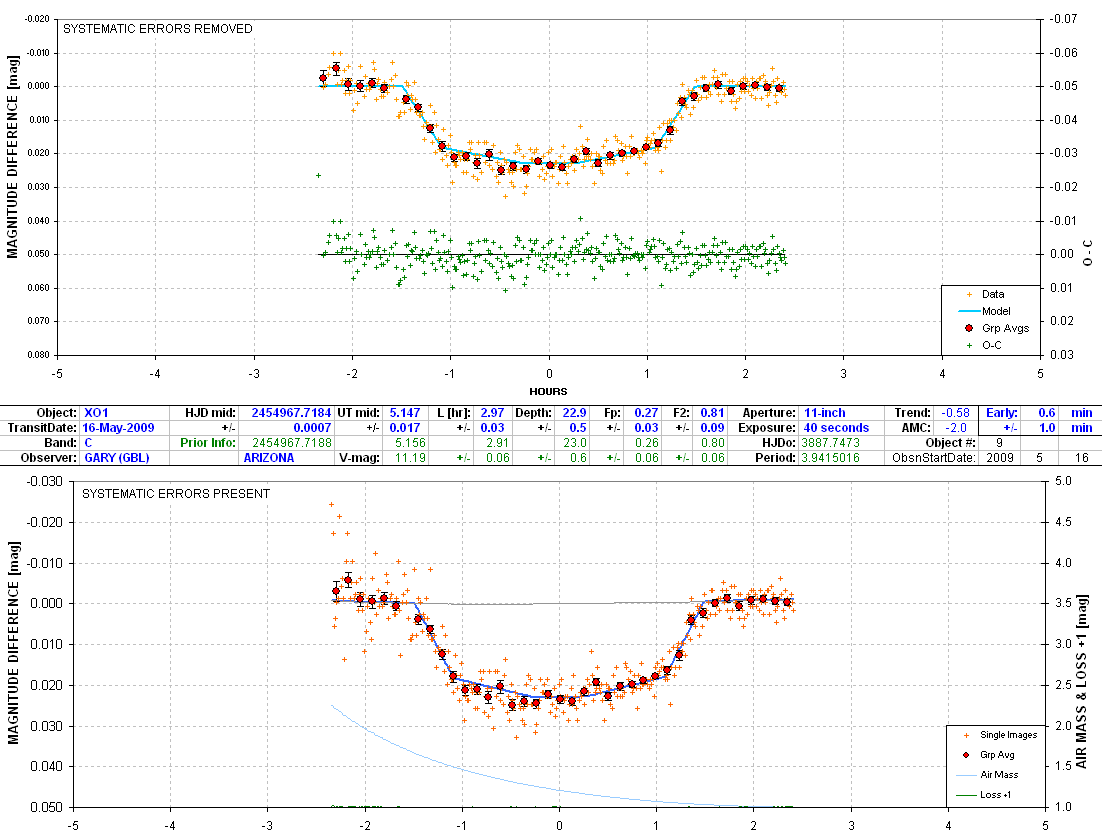Click the 'L [hr]:' label
This screenshot has height=837, width=1102.
tap(453, 413)
